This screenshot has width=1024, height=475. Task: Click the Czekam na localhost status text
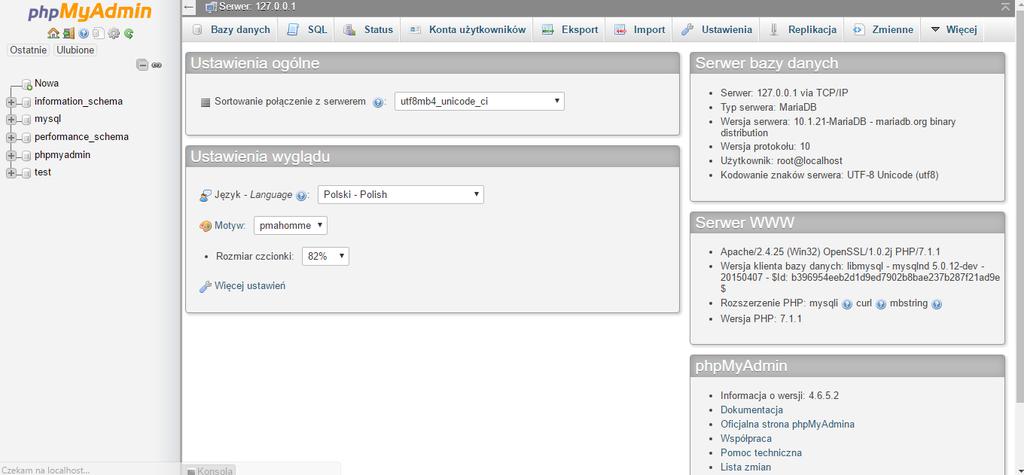point(45,470)
